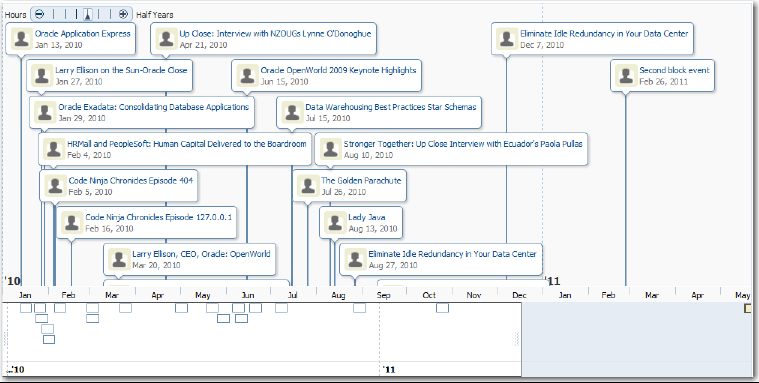Open Oracle Exadata: Consolidating Database Applications
The image size is (759, 383).
[154, 107]
